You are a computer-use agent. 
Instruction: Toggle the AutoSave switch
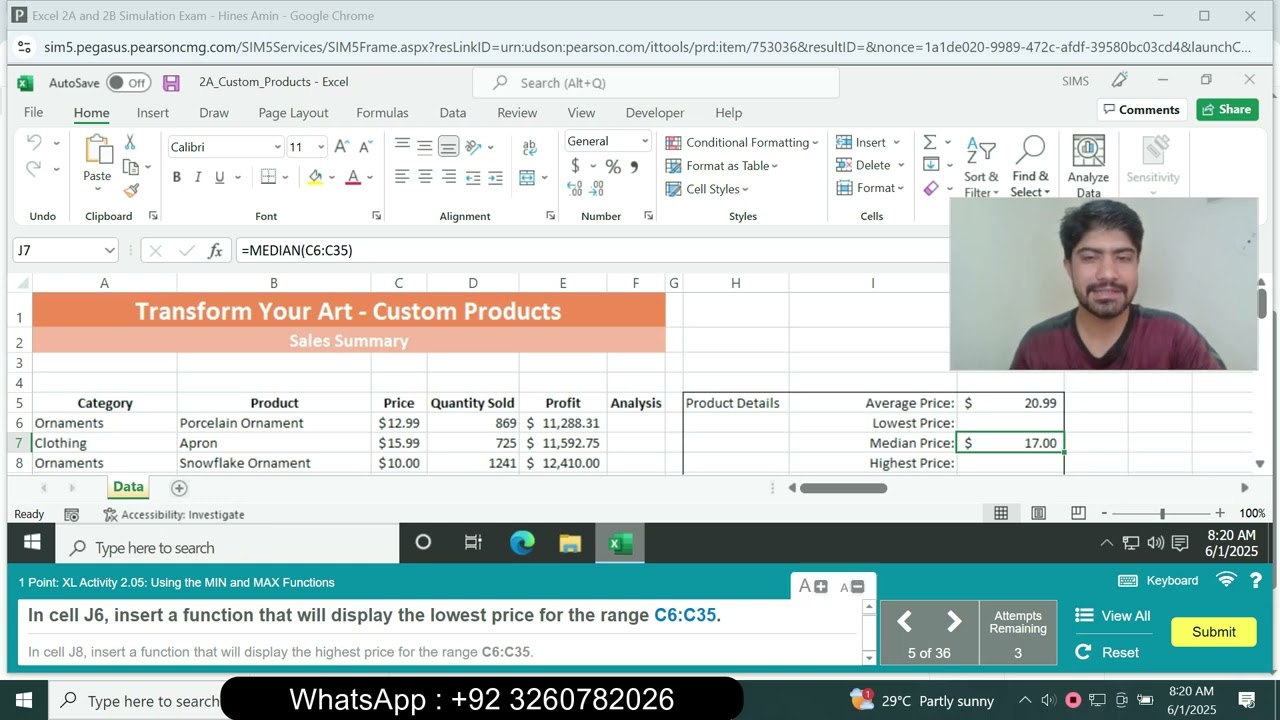coord(128,83)
